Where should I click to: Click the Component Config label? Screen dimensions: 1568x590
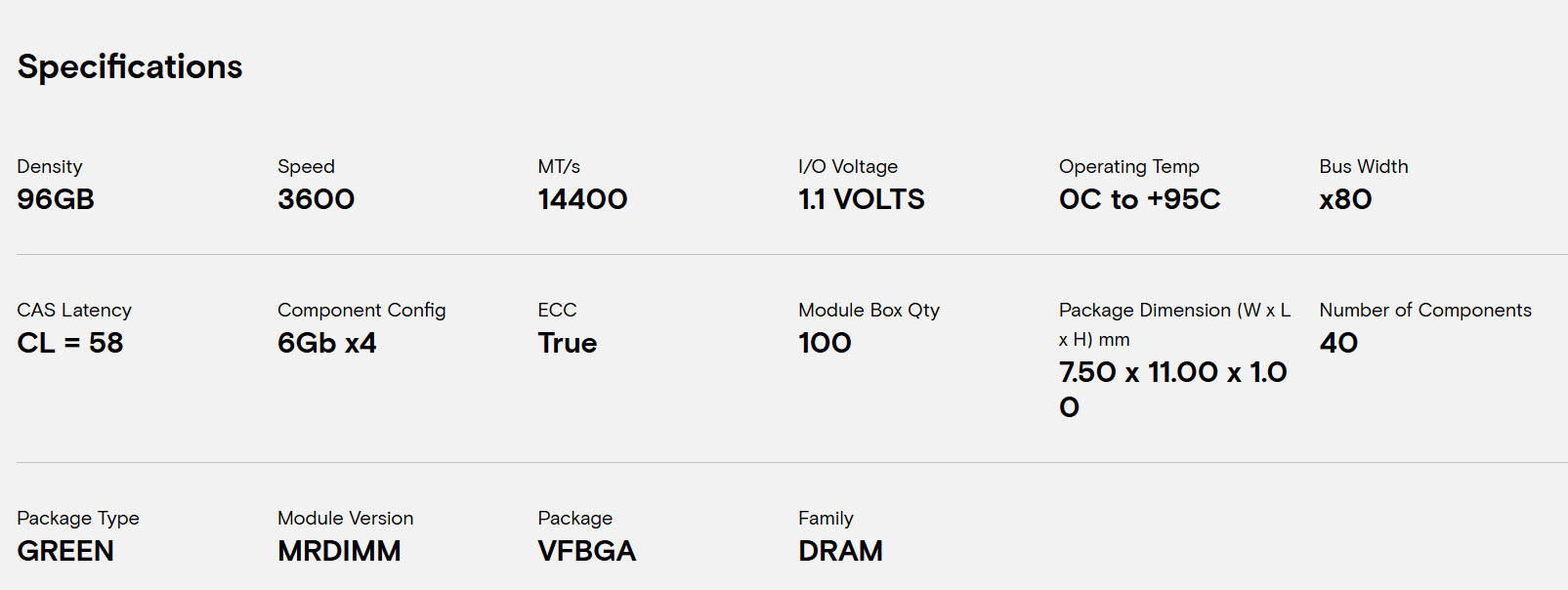pyautogui.click(x=361, y=311)
